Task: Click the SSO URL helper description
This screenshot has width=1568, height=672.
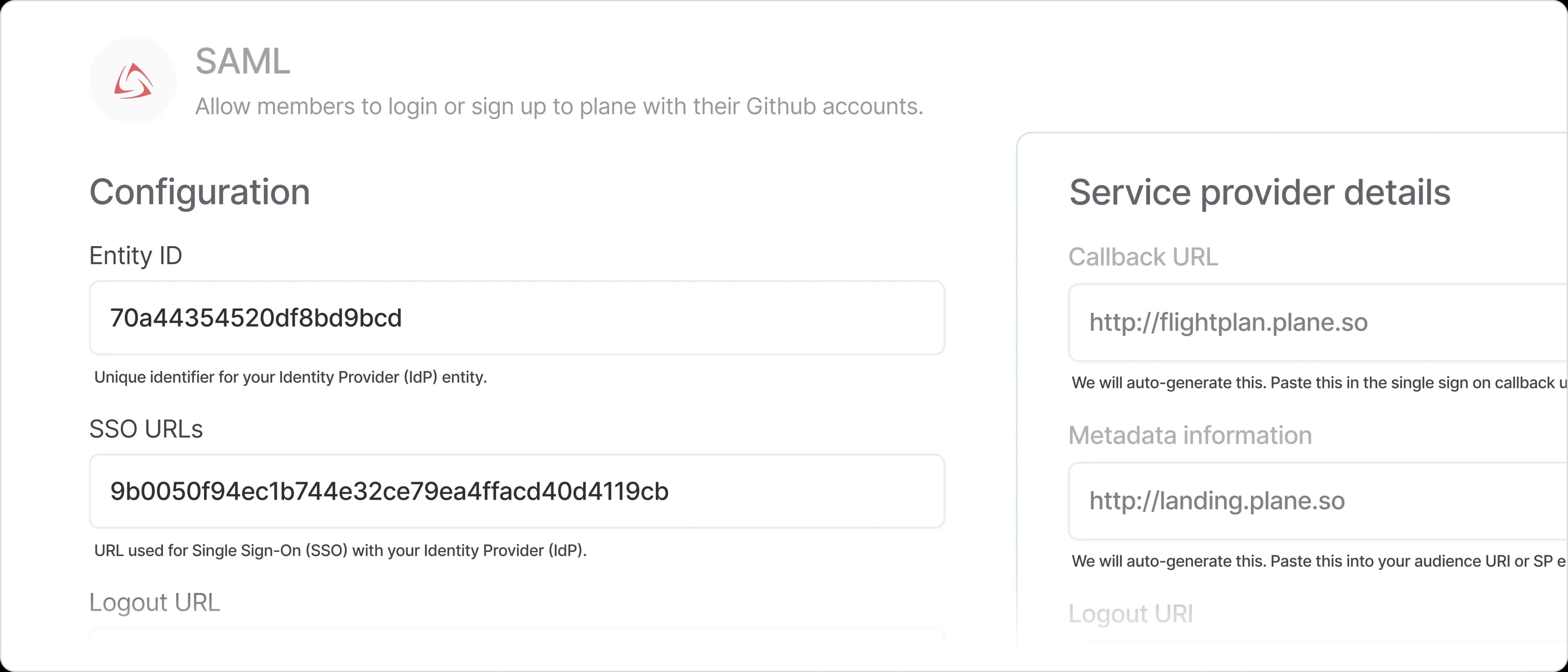Action: pos(340,551)
